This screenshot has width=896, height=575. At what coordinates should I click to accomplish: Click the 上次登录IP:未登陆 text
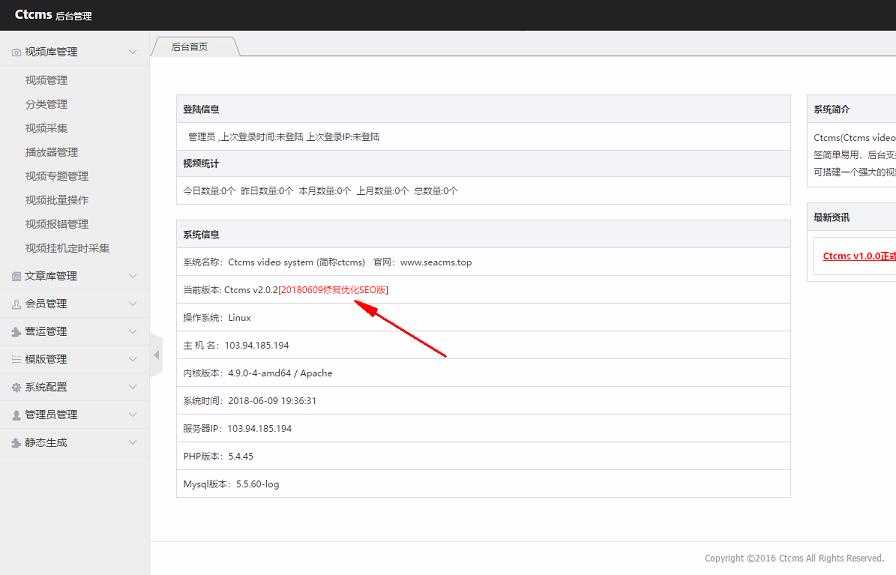tap(343, 137)
